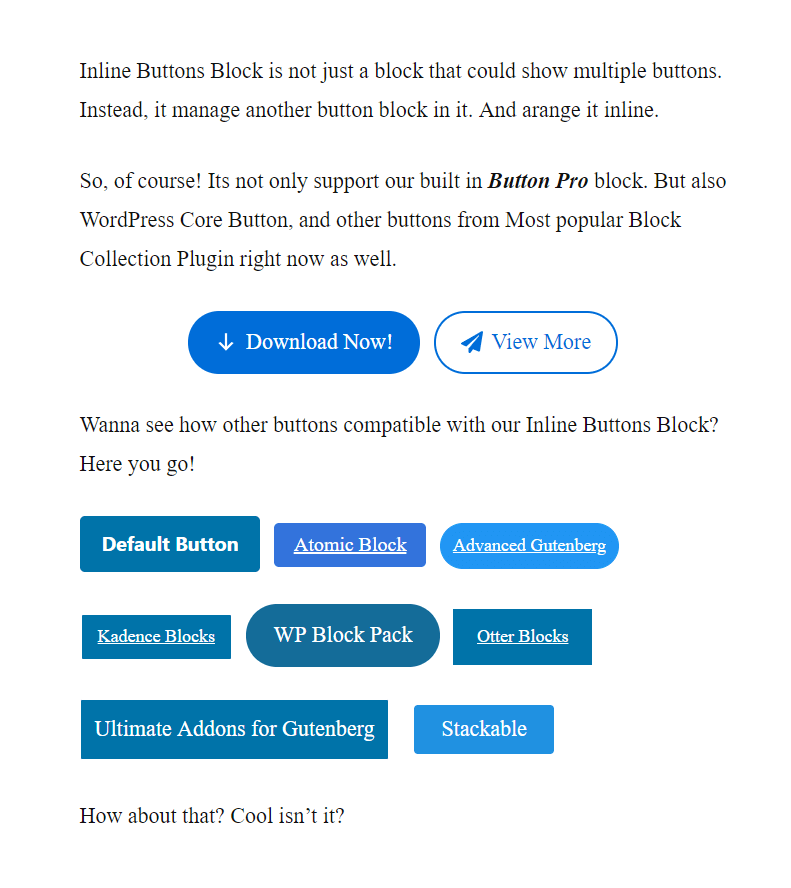
Task: Click the Download Now! button text
Action: [x=319, y=342]
